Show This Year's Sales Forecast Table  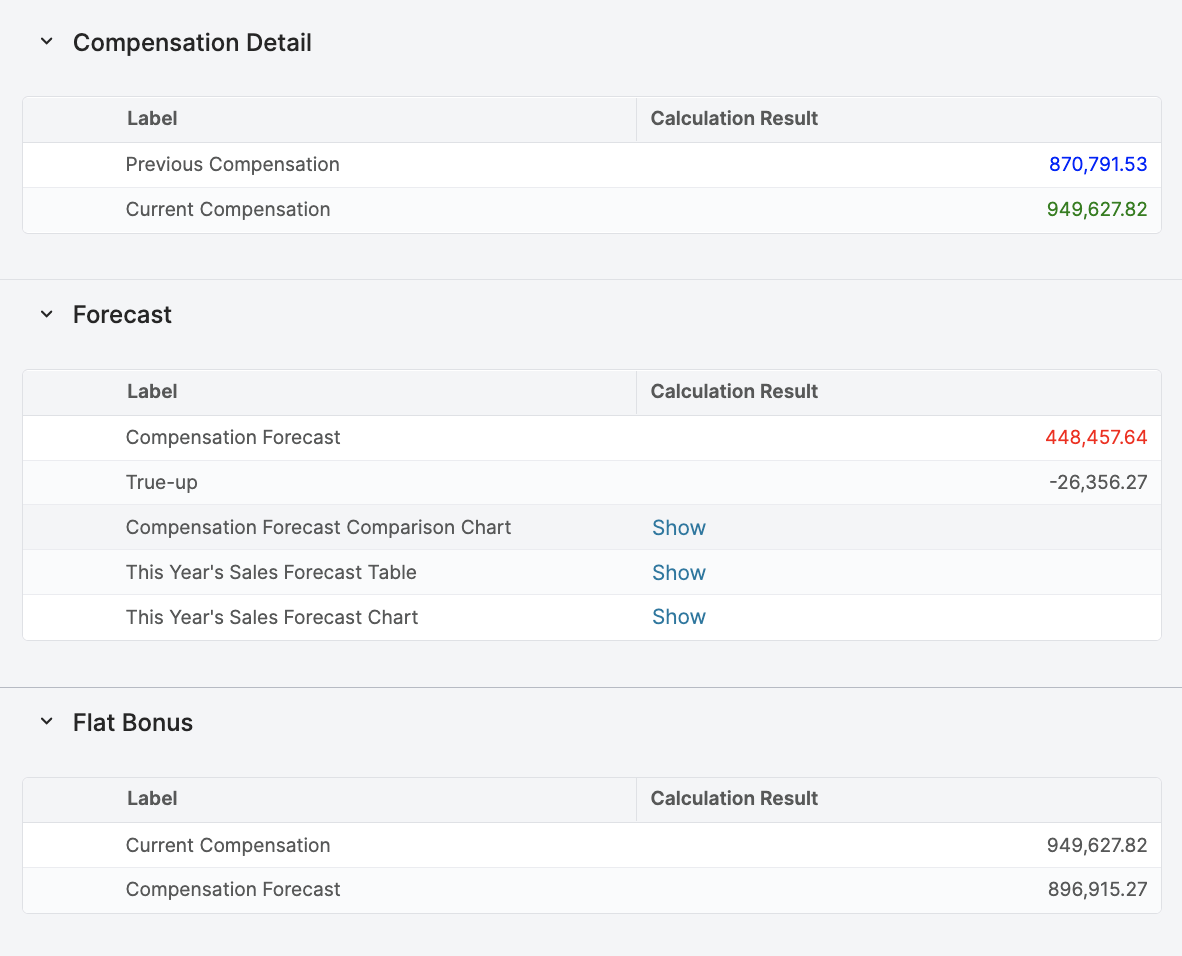tap(678, 572)
